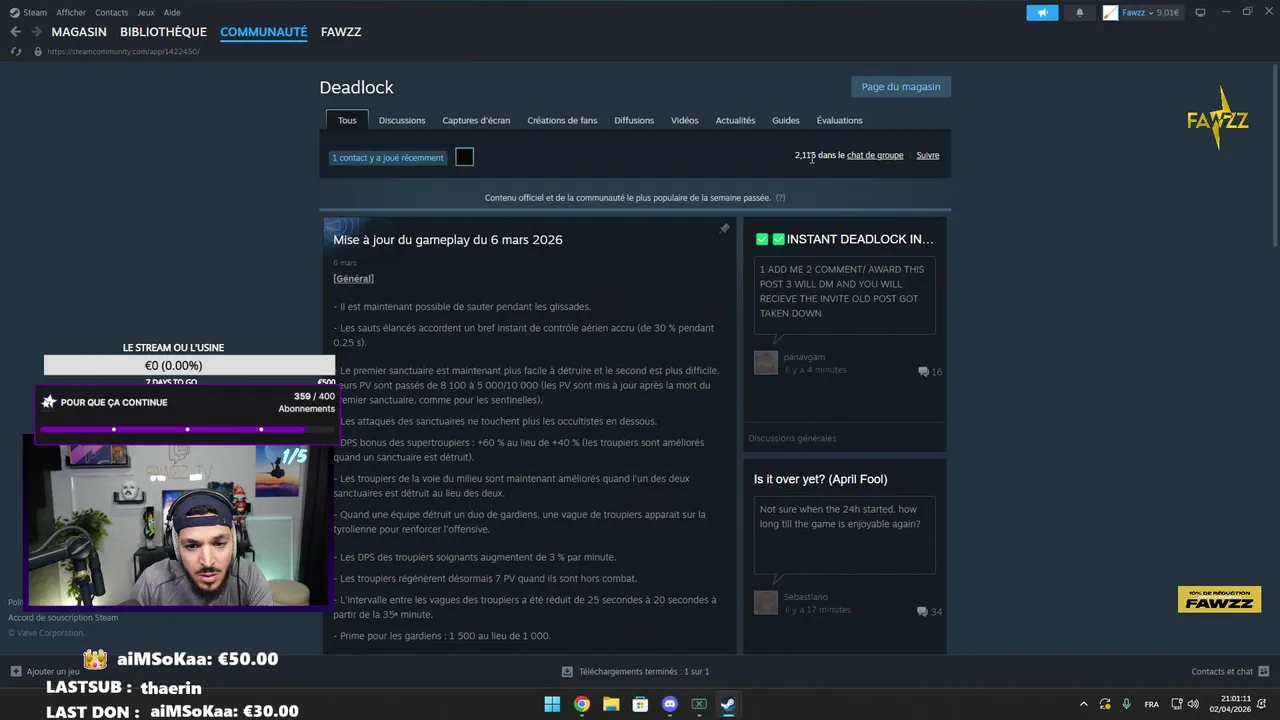The height and width of the screenshot is (720, 1280).
Task: Click the Fawzz profile avatar in the top bar
Action: pos(1110,13)
